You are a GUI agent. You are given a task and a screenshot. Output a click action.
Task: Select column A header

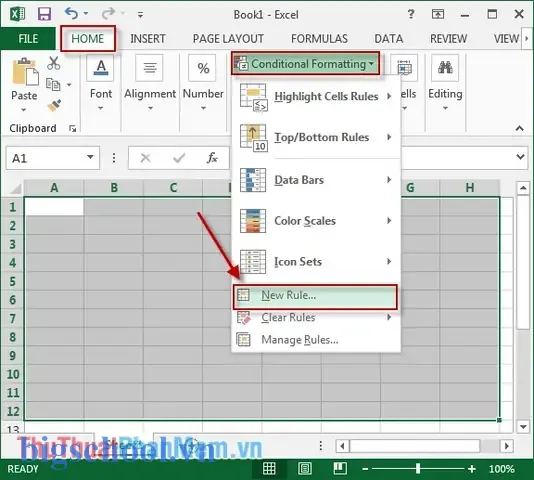54,188
